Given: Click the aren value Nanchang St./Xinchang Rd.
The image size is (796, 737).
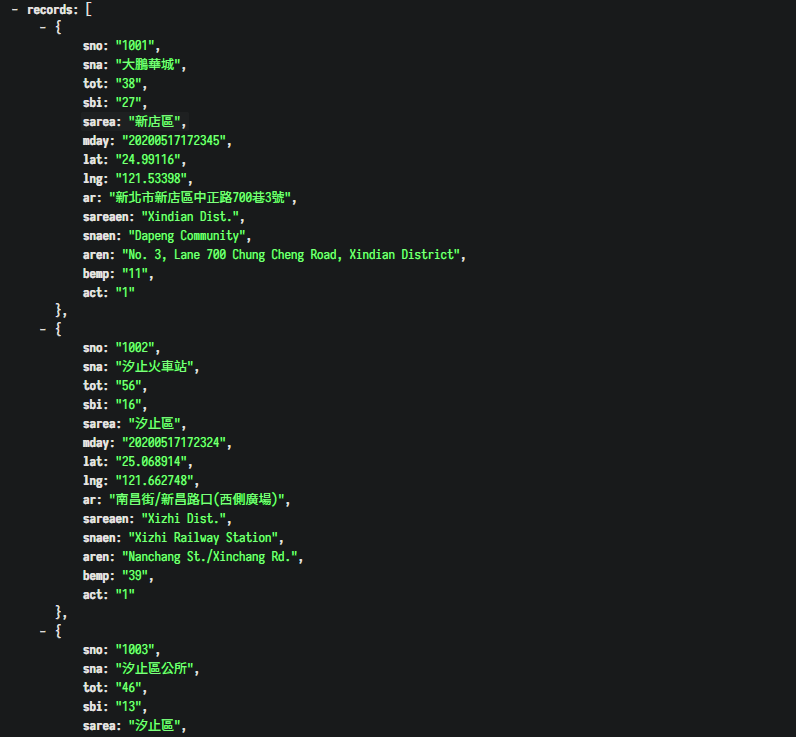Looking at the screenshot, I should point(210,557).
